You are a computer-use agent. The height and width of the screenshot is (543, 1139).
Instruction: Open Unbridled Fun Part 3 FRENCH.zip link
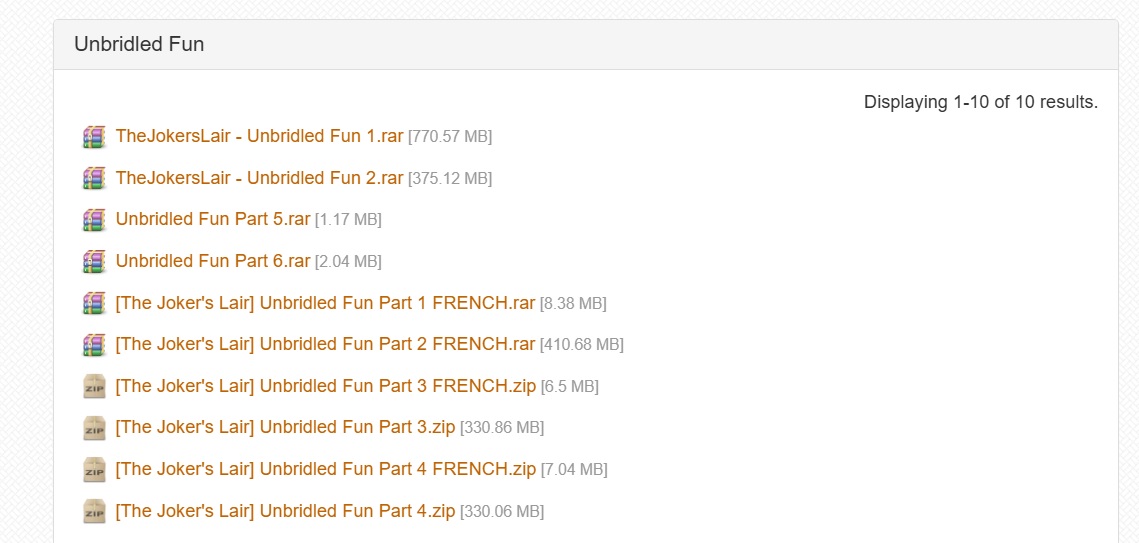pos(325,386)
